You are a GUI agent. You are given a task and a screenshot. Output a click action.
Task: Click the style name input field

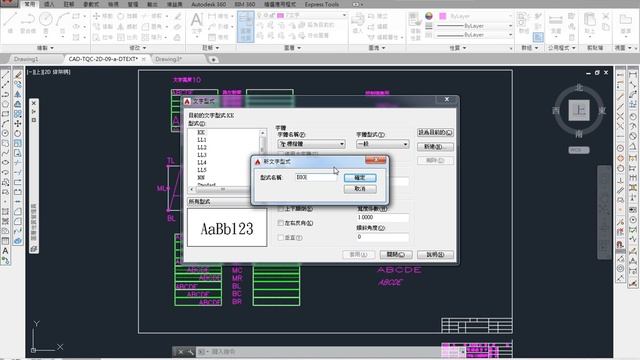(316, 178)
